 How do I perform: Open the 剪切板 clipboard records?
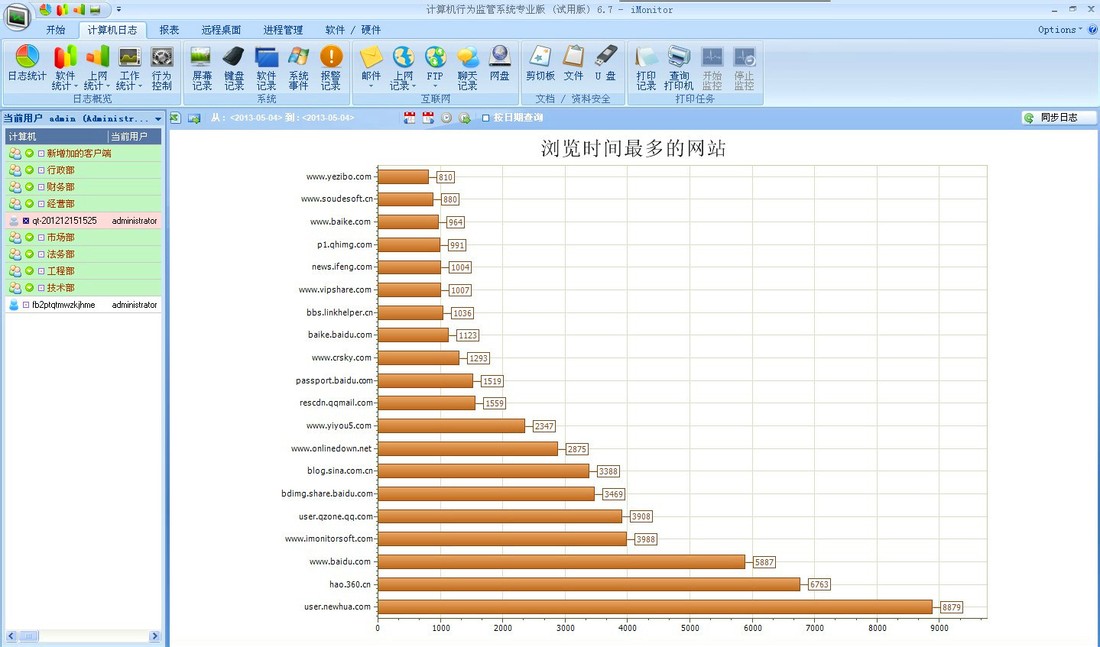[538, 66]
